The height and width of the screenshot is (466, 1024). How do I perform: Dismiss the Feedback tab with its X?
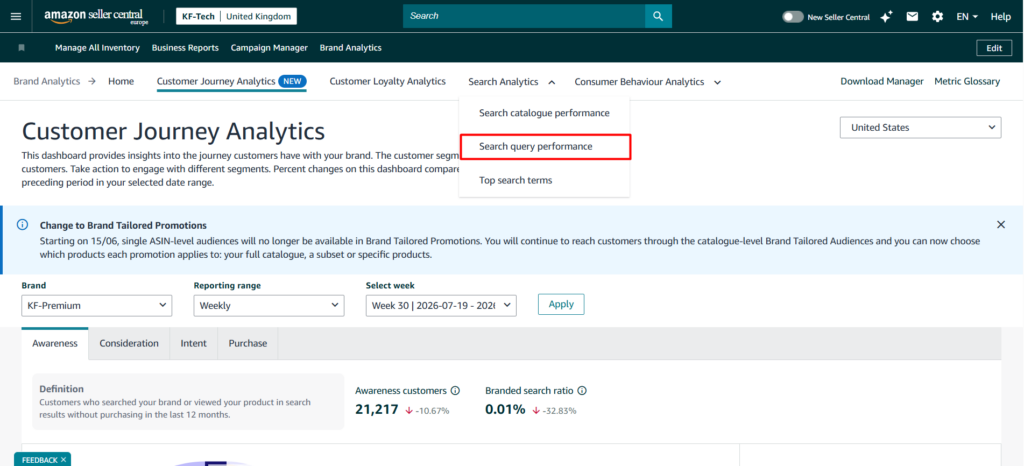point(63,459)
